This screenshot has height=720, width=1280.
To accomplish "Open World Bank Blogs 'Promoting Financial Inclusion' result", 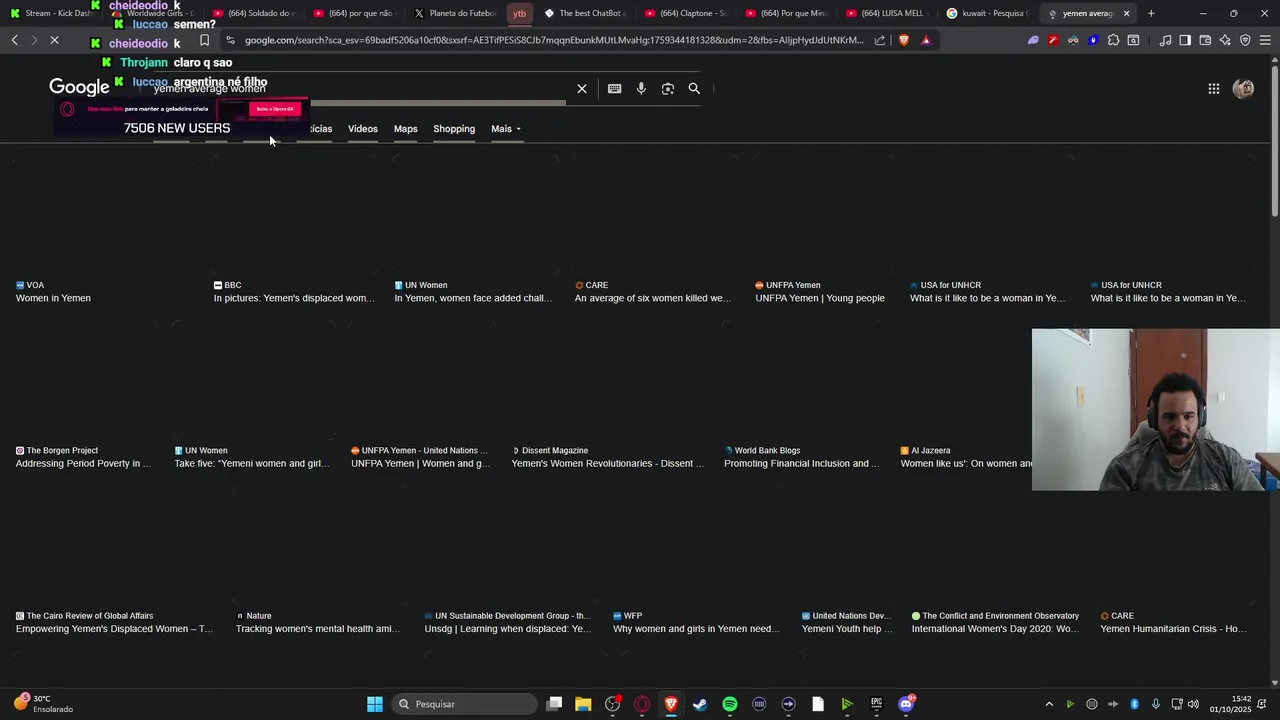I will (802, 464).
